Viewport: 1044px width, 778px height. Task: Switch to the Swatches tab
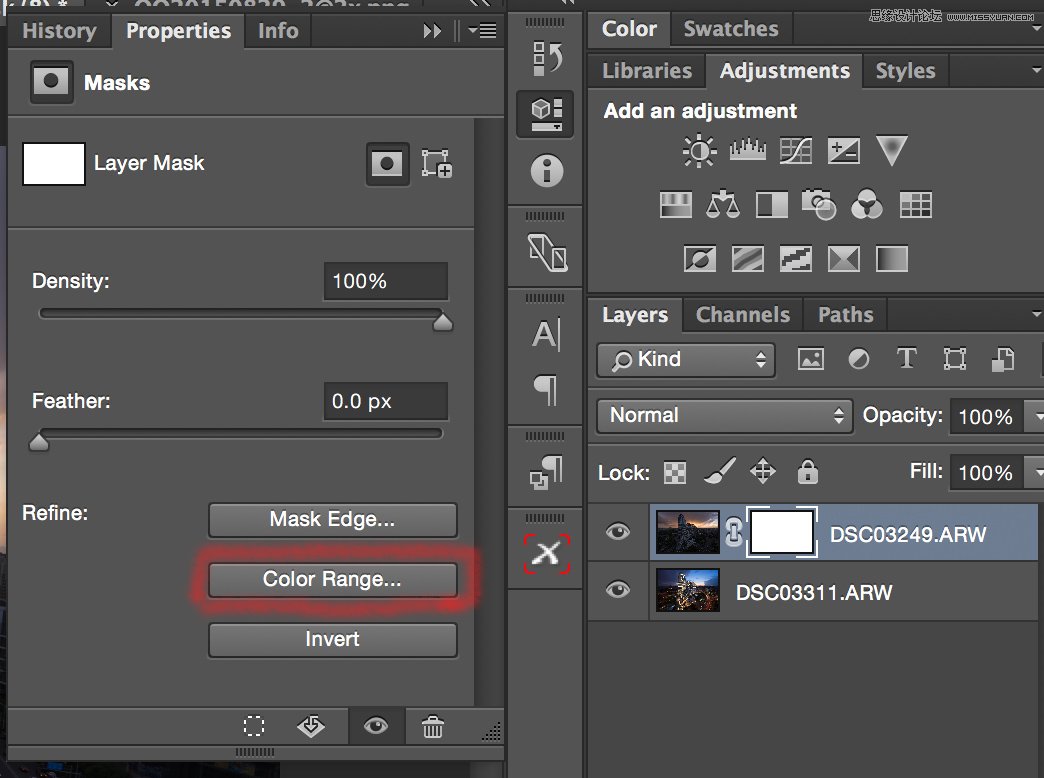731,29
